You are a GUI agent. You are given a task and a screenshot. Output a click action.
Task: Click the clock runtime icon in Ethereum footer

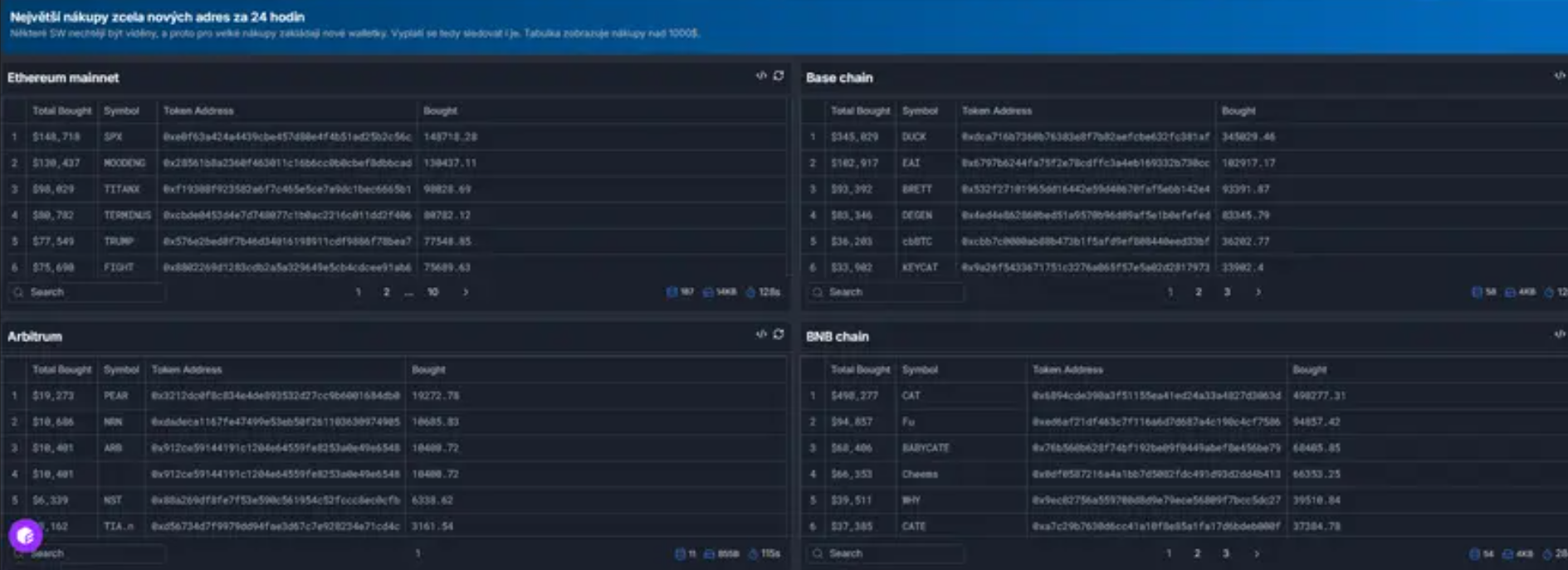pyautogui.click(x=750, y=292)
